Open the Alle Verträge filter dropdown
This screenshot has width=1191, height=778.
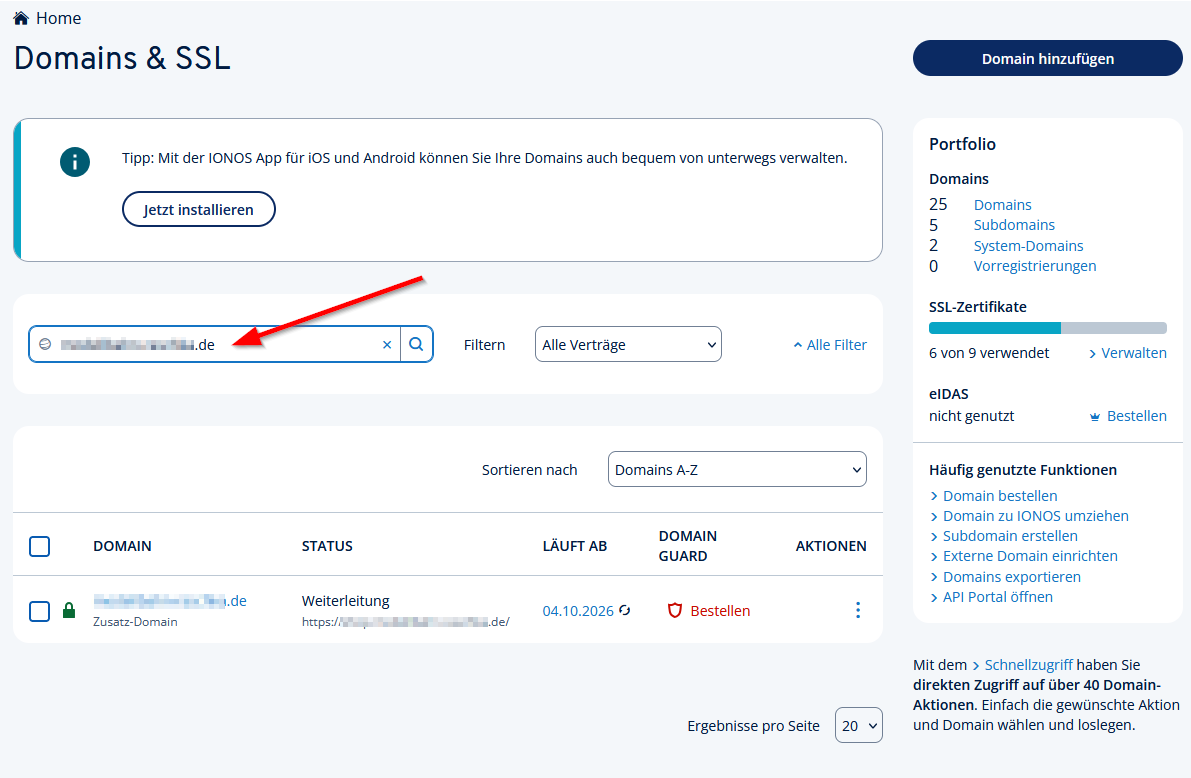tap(628, 344)
